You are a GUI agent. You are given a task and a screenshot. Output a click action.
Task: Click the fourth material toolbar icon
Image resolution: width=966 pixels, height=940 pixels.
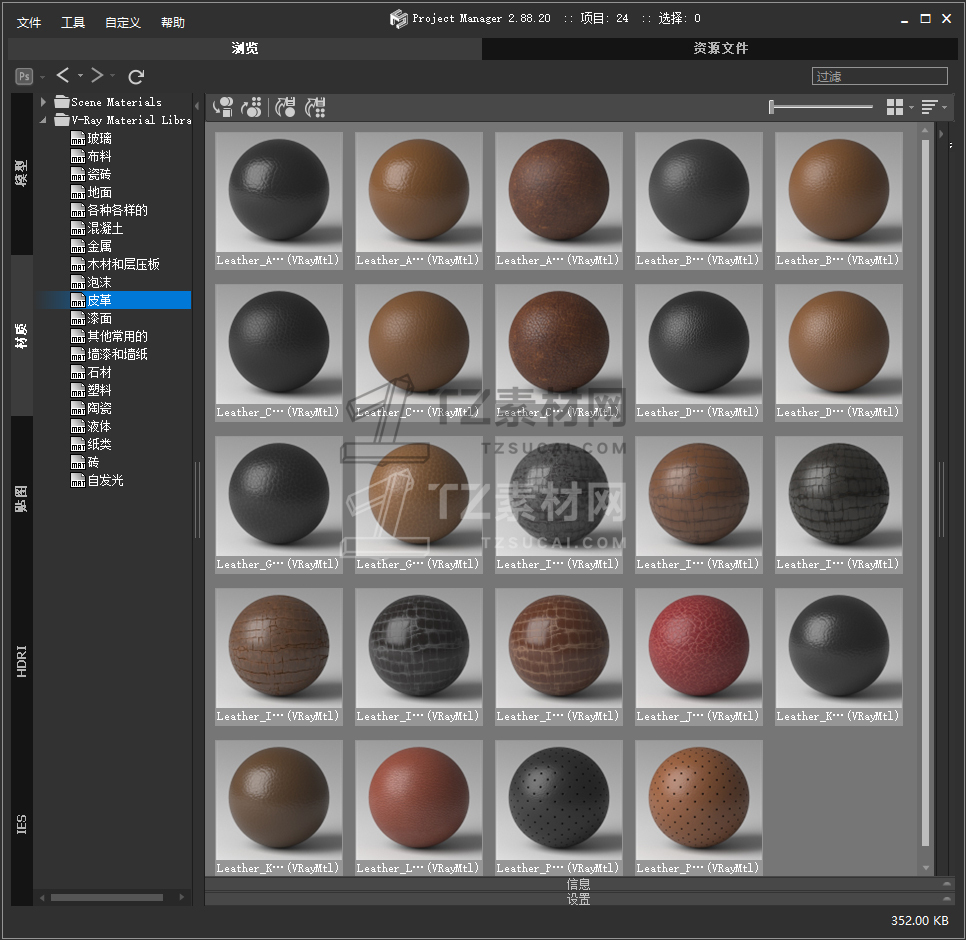click(x=316, y=107)
